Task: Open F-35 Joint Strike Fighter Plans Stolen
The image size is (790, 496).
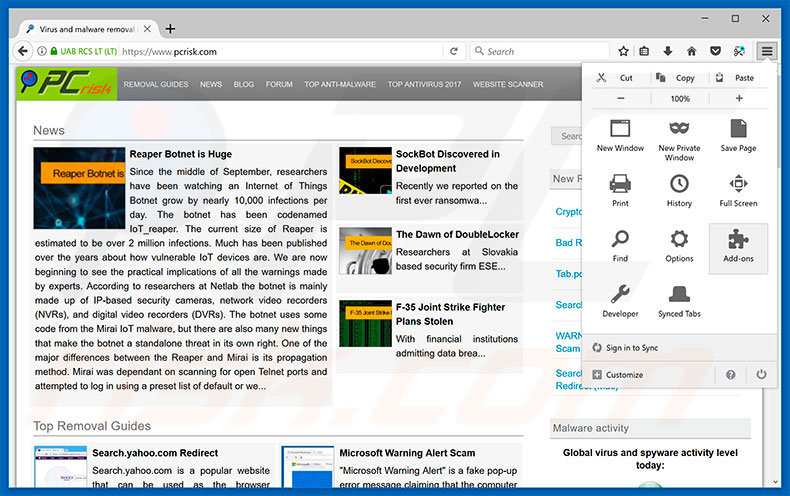Action: tap(450, 314)
